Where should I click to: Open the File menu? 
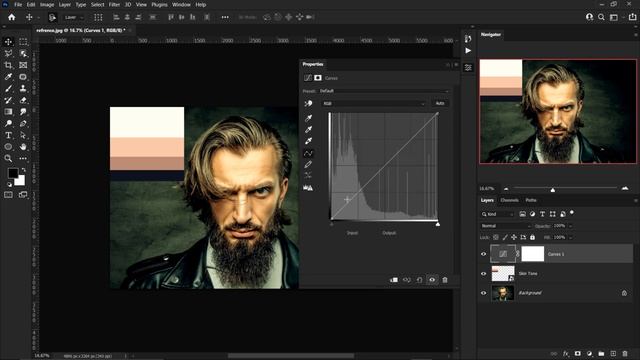coord(18,4)
